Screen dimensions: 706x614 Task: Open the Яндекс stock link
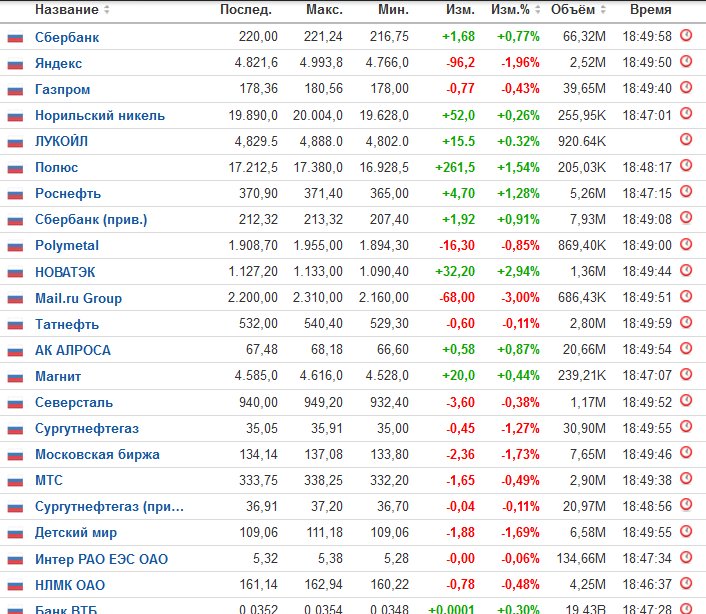(59, 63)
